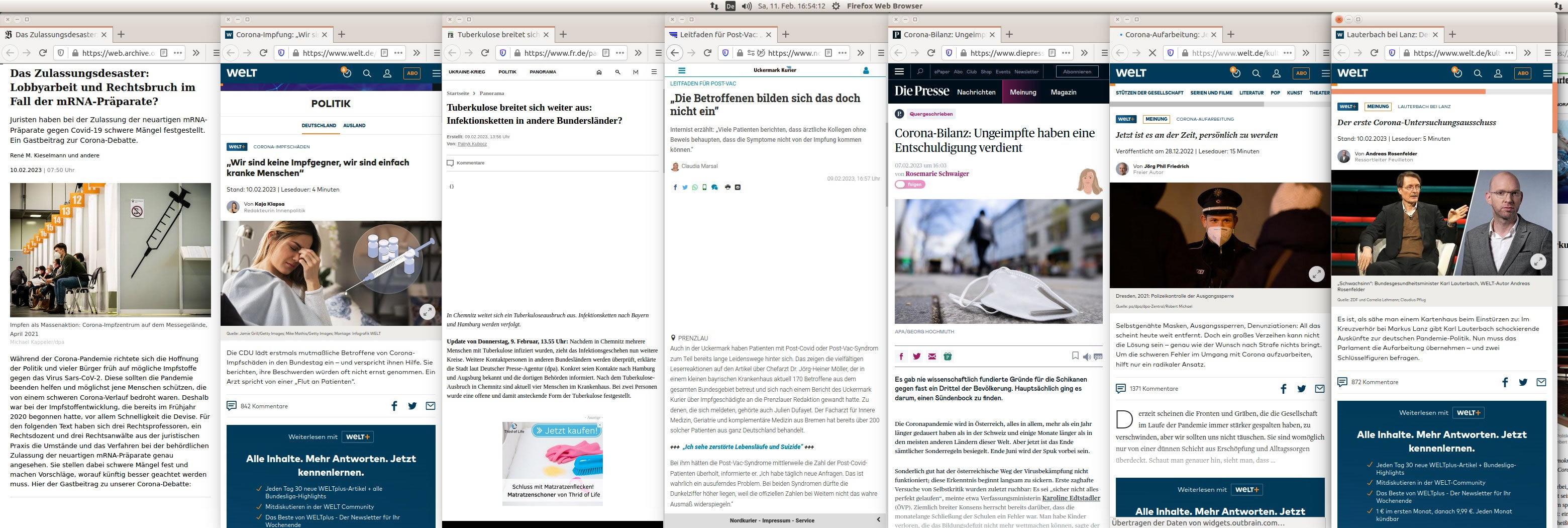This screenshot has width=1568, height=528.
Task: Click tracking protection shield in Lauterbach bei Lanz window
Action: [x=1392, y=53]
